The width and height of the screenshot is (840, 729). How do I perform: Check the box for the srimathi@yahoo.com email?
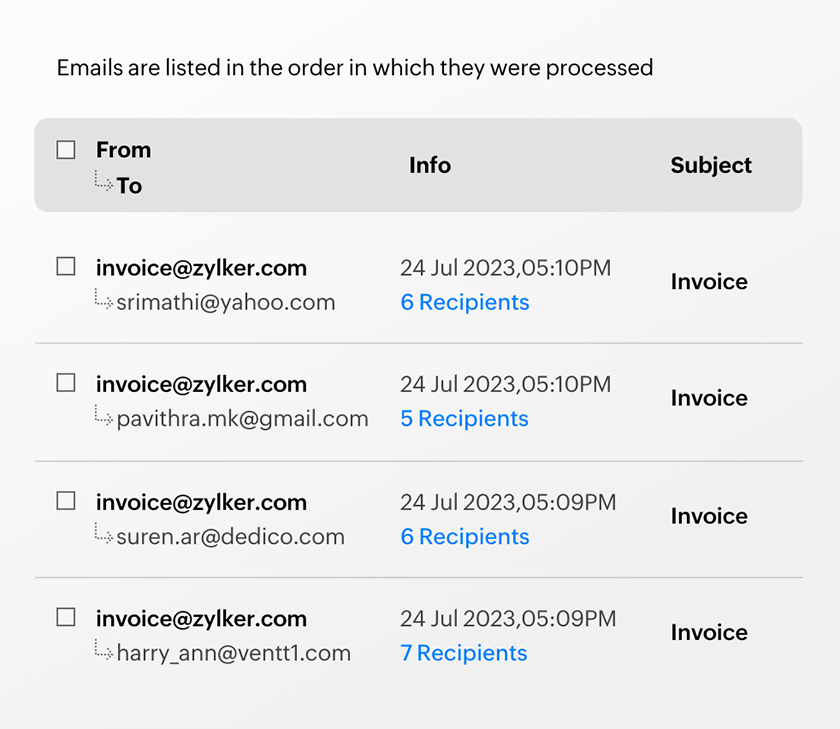coord(66,267)
